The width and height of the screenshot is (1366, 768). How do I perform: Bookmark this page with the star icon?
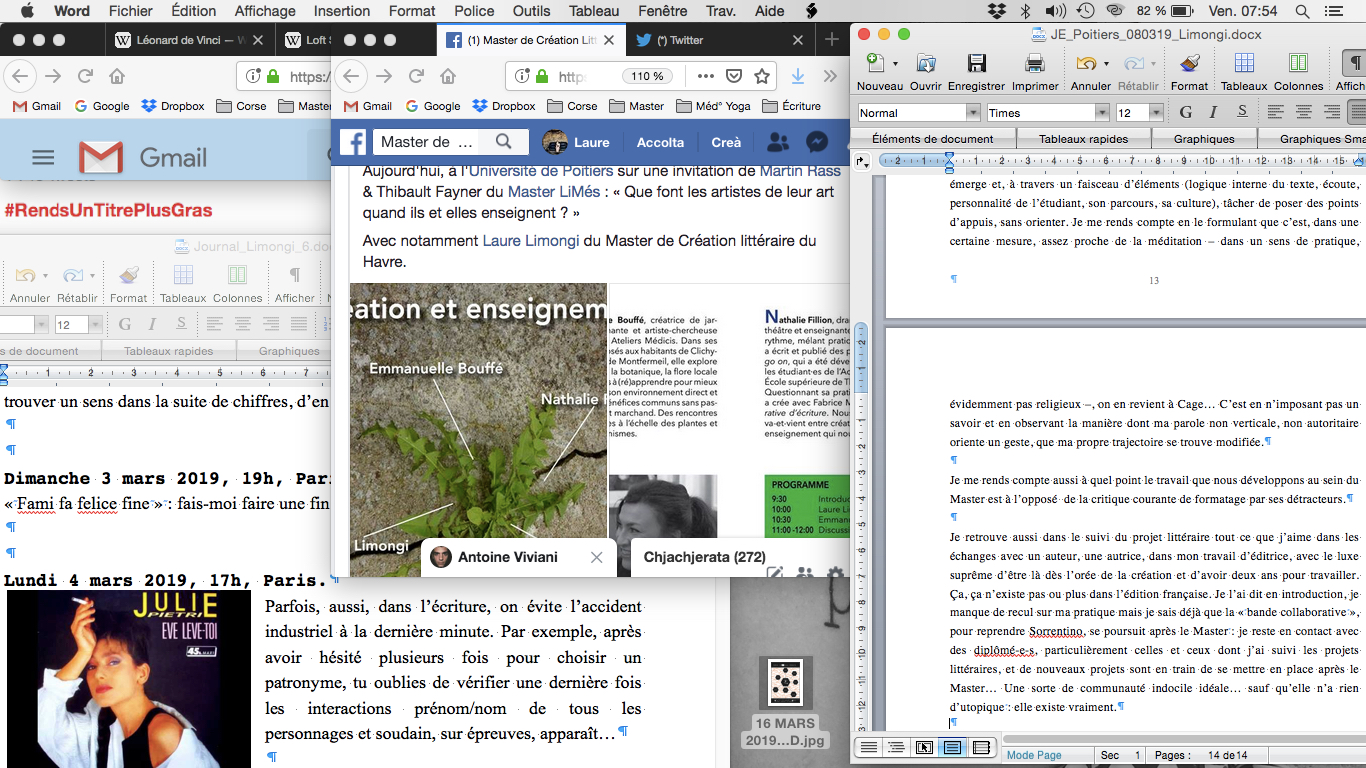[x=762, y=77]
